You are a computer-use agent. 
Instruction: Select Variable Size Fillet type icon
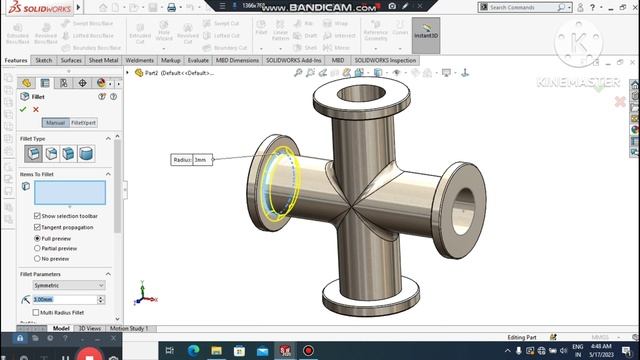[51, 154]
